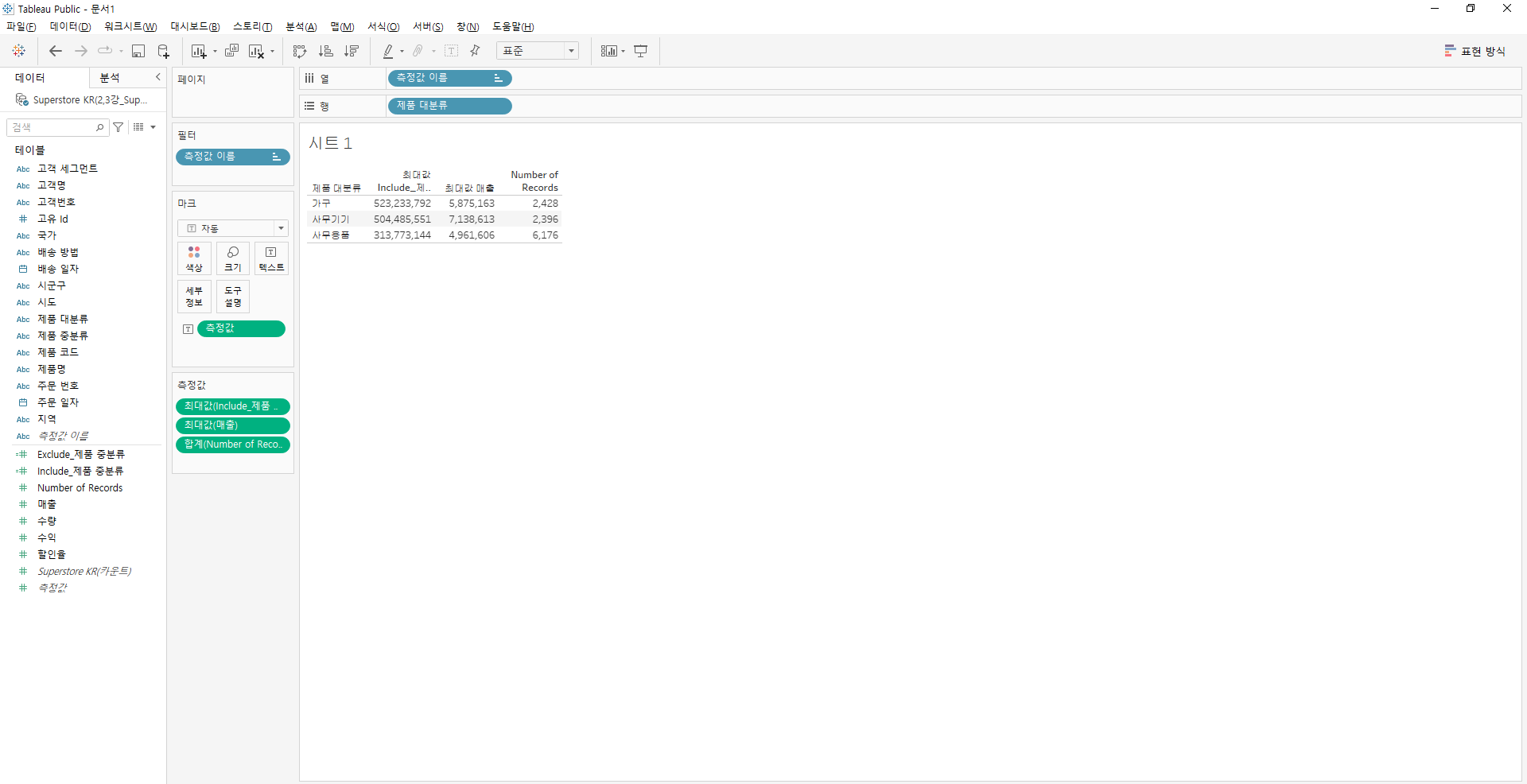Open the 세부 정보 detail card
Screen dimensions: 1527x784
pyautogui.click(x=194, y=297)
